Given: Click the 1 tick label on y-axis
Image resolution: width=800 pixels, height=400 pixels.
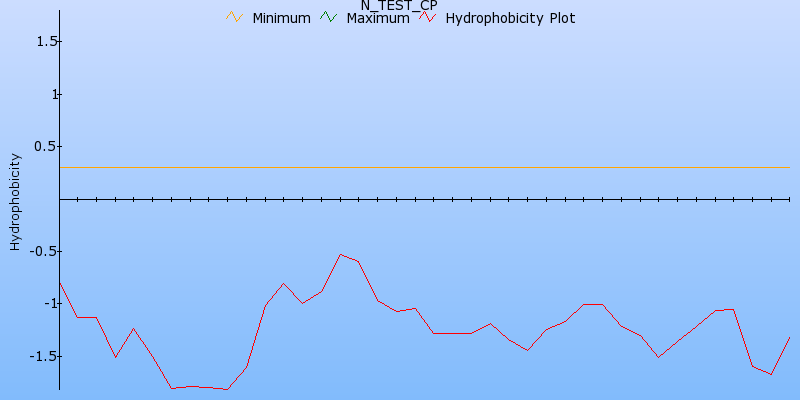Looking at the screenshot, I should (x=55, y=94).
